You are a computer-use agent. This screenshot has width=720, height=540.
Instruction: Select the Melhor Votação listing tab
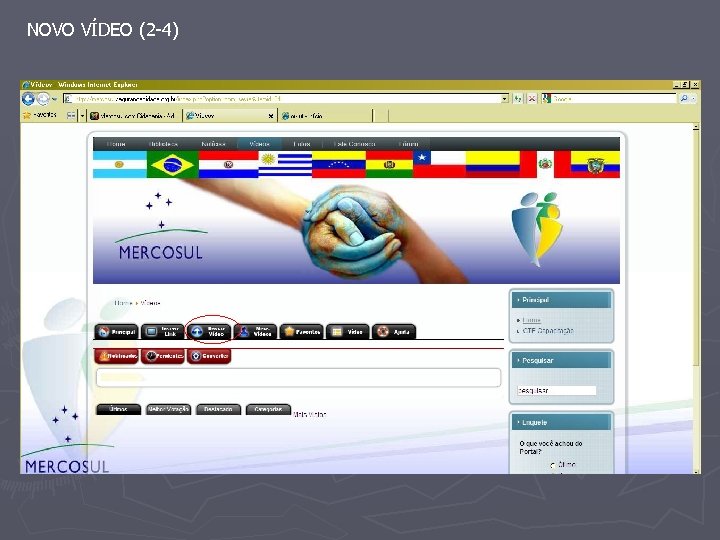point(169,409)
